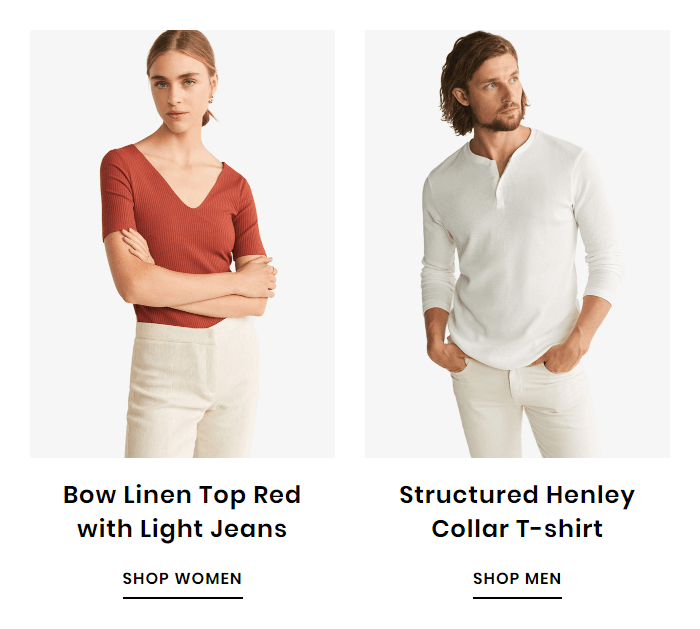Click the woman's earring
Image resolution: width=700 pixels, height=629 pixels.
click(x=210, y=100)
